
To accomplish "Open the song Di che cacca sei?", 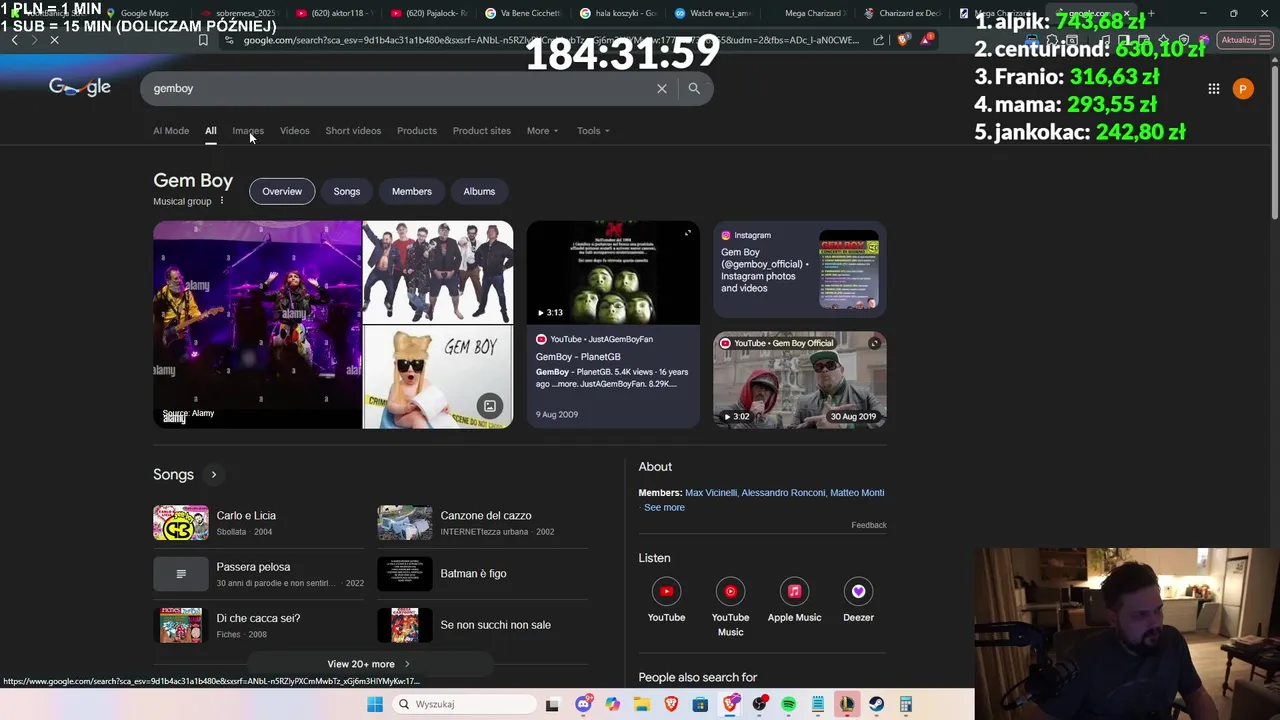I will click(259, 625).
